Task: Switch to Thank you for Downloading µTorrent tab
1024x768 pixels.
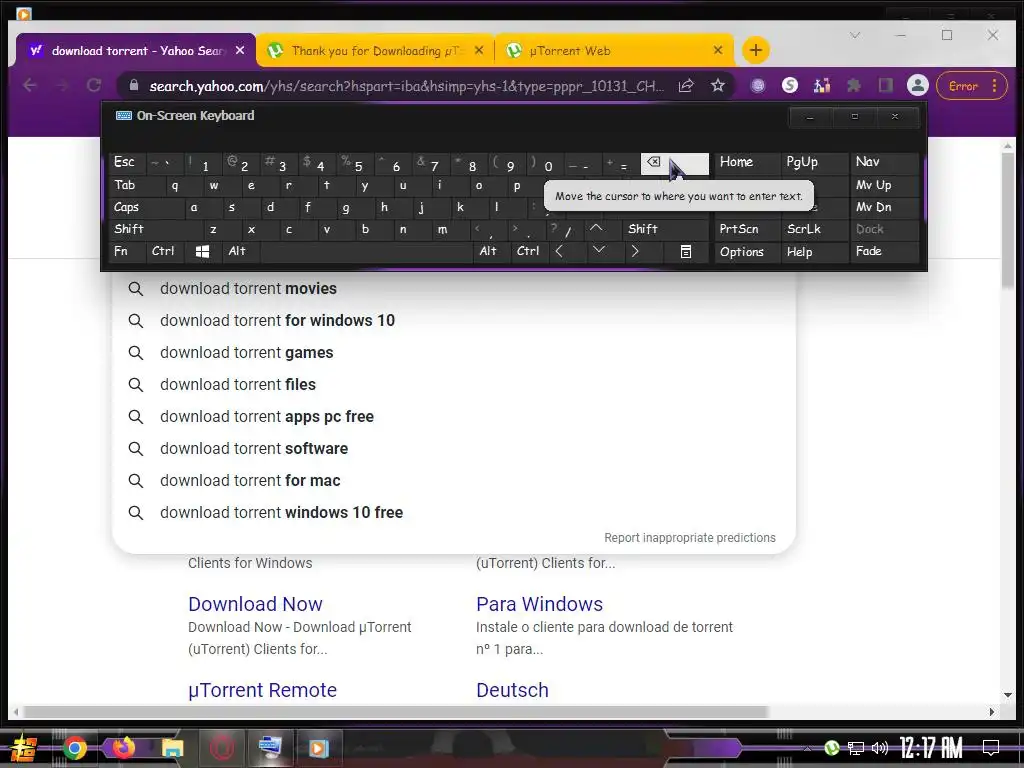Action: pyautogui.click(x=376, y=50)
